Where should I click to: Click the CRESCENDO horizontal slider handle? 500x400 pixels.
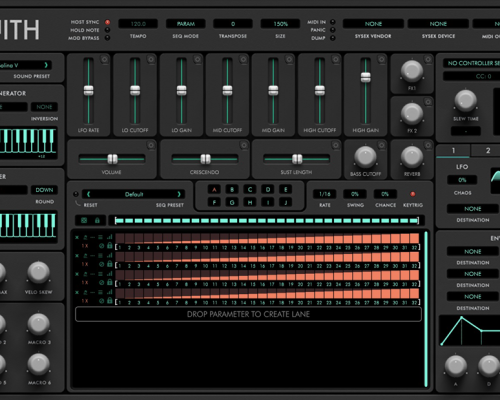(205, 159)
